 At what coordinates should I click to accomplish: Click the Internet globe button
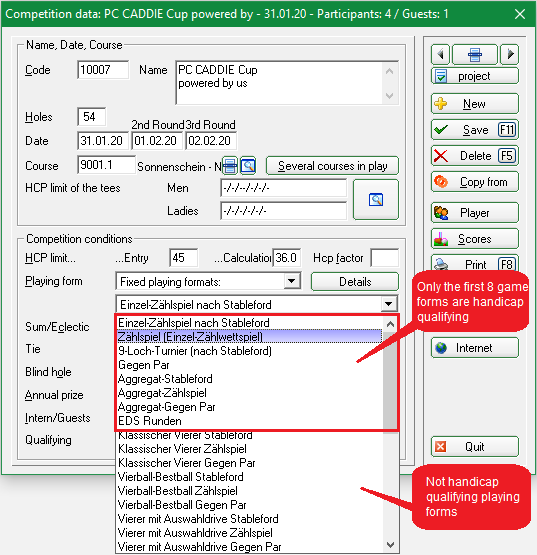click(x=475, y=348)
